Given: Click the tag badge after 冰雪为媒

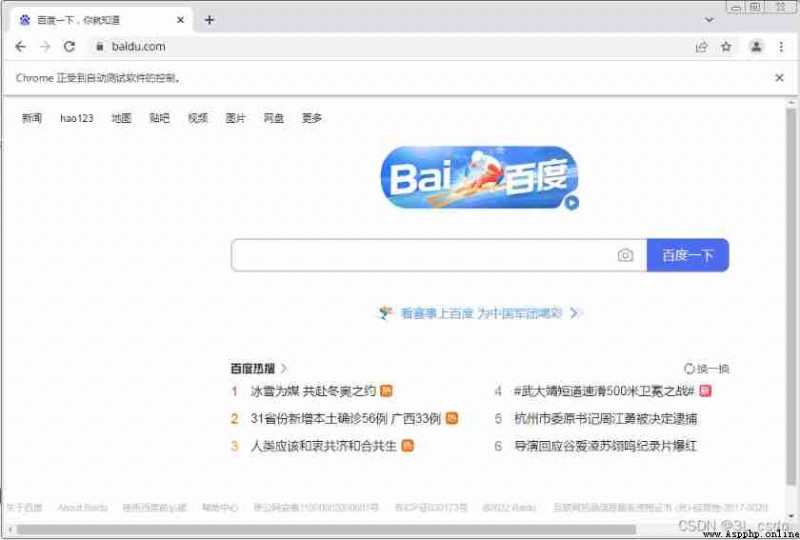Looking at the screenshot, I should (x=386, y=391).
